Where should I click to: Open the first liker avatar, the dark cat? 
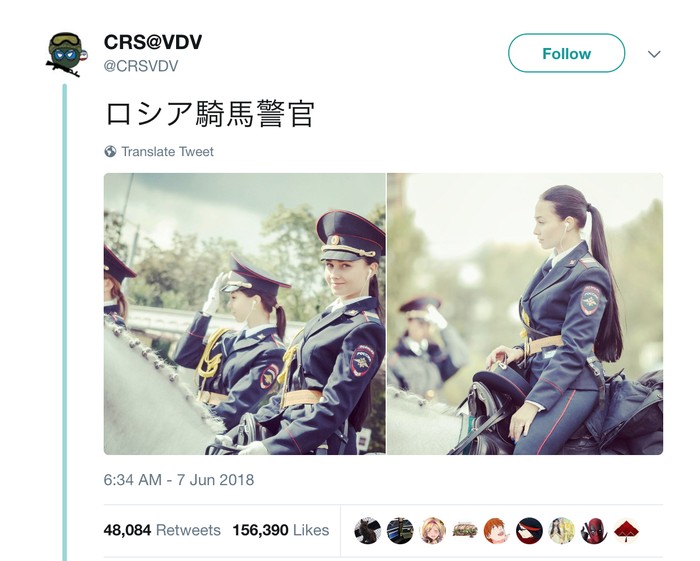[x=367, y=531]
